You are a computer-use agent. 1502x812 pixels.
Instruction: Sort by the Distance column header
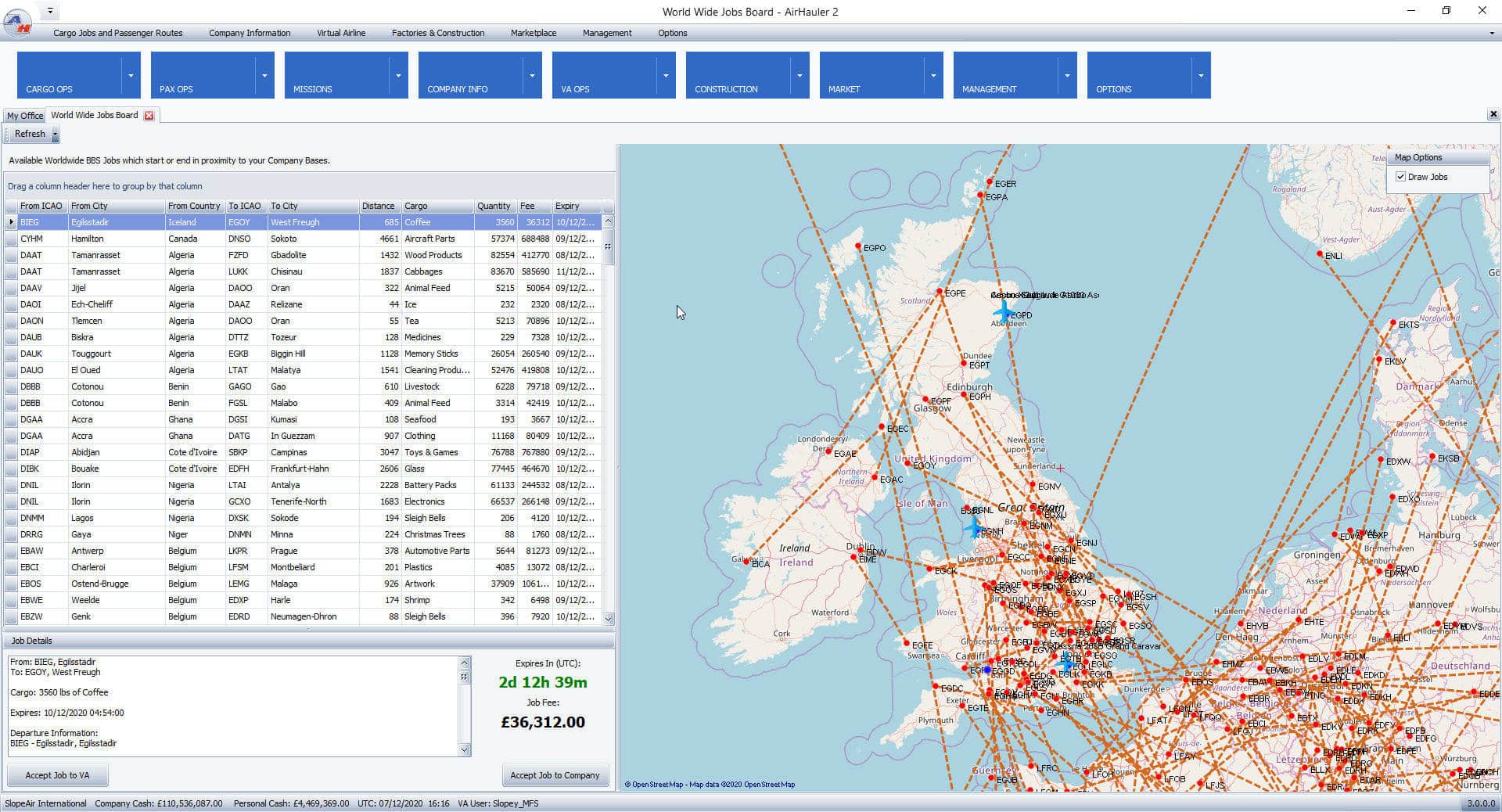coord(379,206)
